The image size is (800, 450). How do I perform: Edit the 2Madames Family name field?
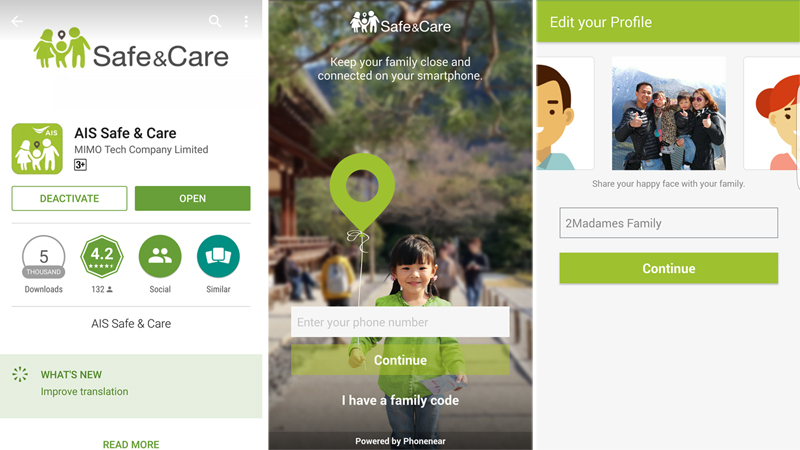(x=668, y=223)
